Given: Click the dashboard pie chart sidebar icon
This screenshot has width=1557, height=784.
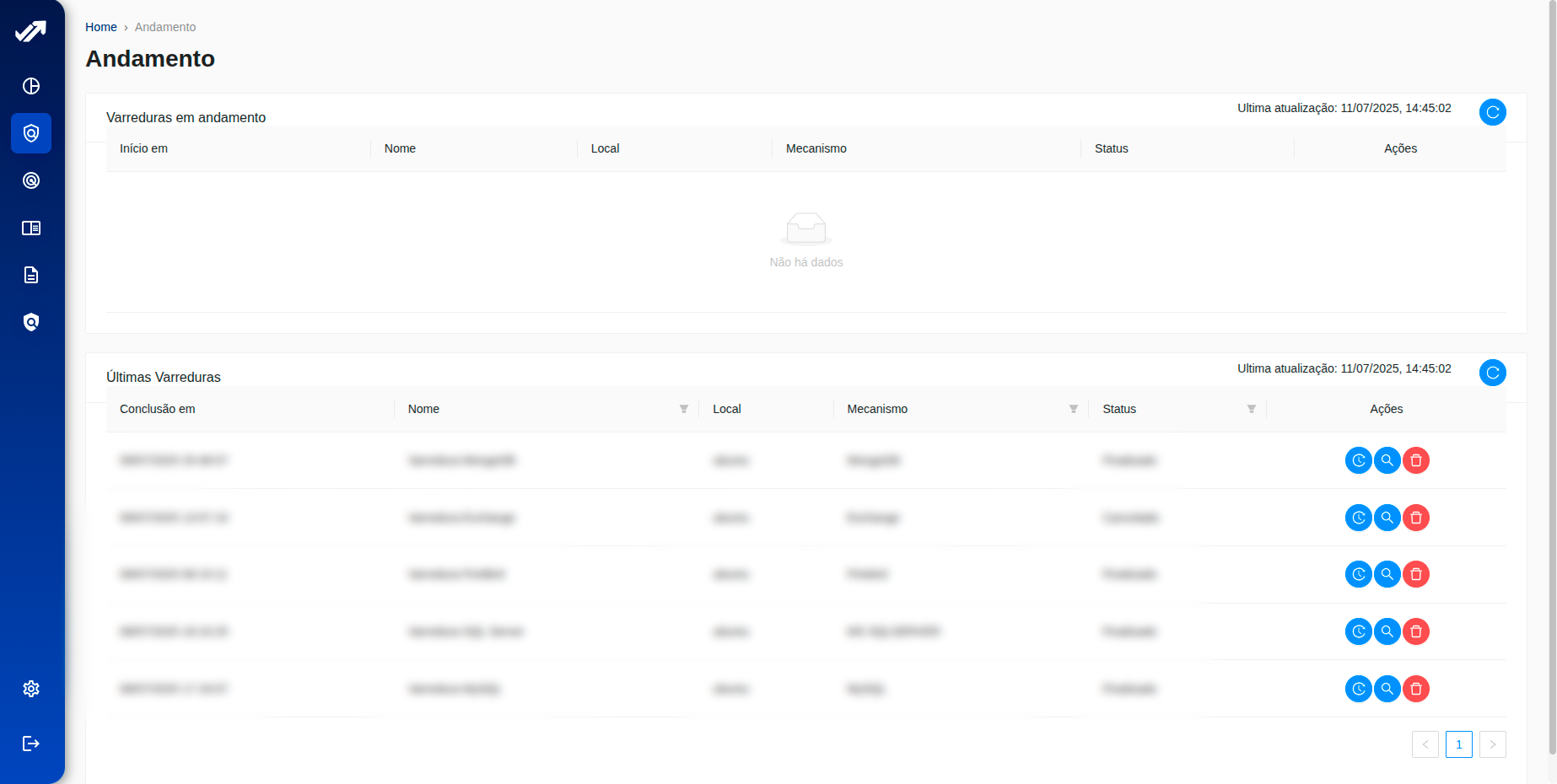Looking at the screenshot, I should pos(31,86).
